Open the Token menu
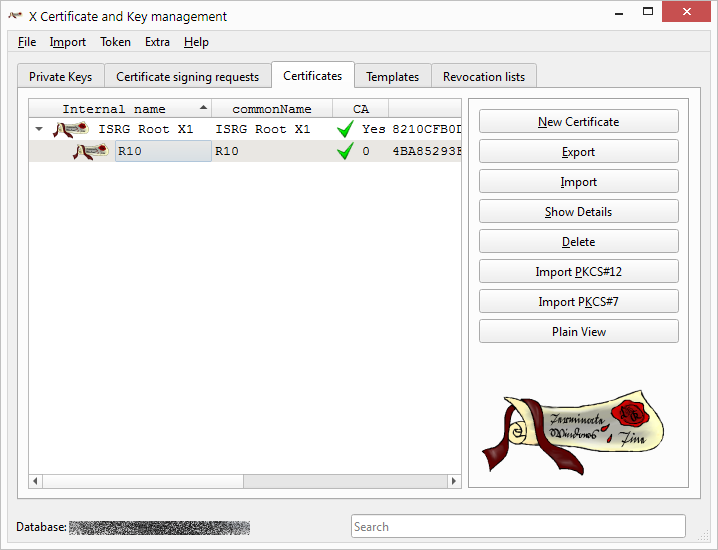Viewport: 718px width, 550px height. pyautogui.click(x=115, y=42)
